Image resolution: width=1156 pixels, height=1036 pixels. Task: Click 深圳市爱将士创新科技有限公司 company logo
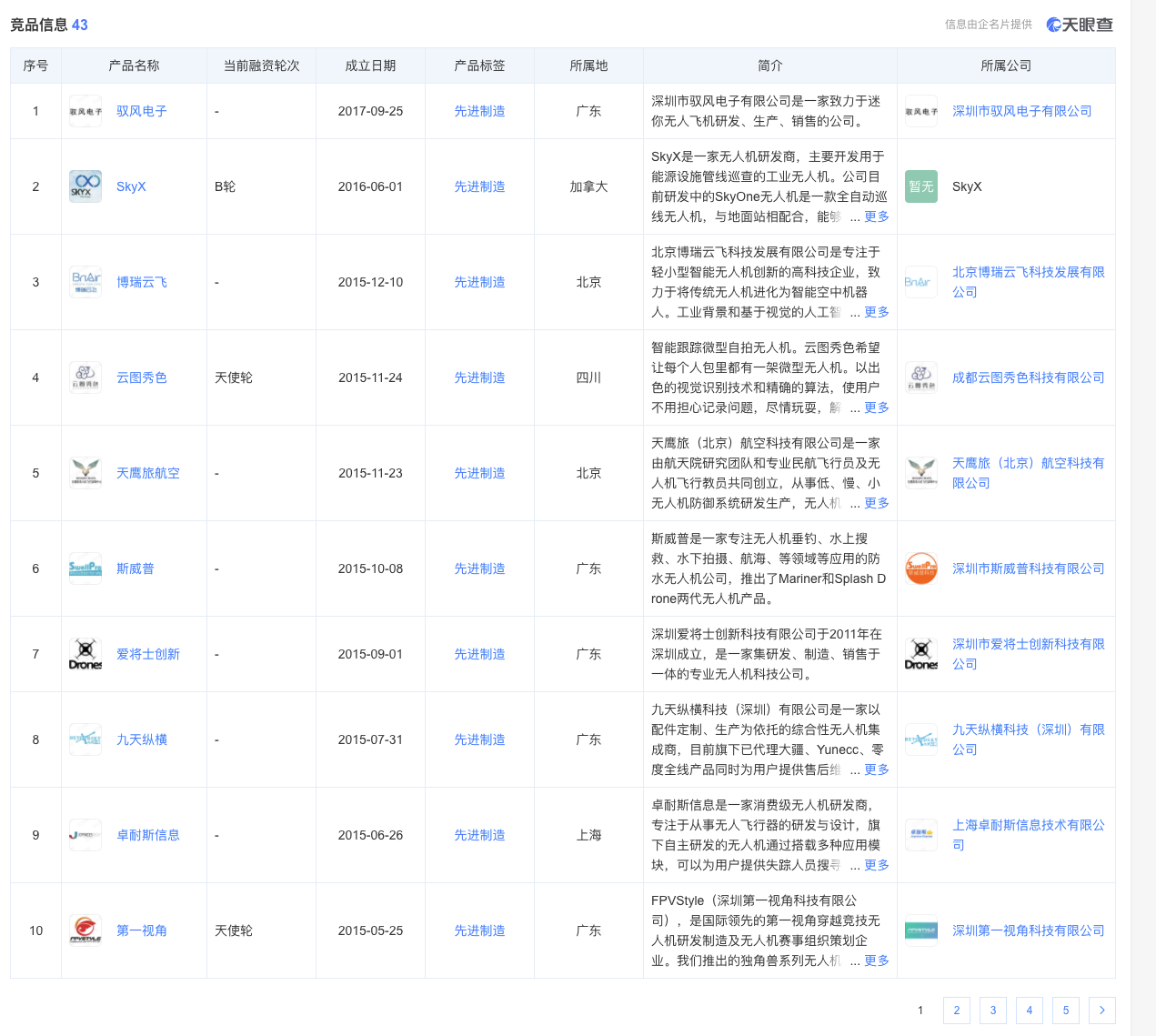[921, 654]
